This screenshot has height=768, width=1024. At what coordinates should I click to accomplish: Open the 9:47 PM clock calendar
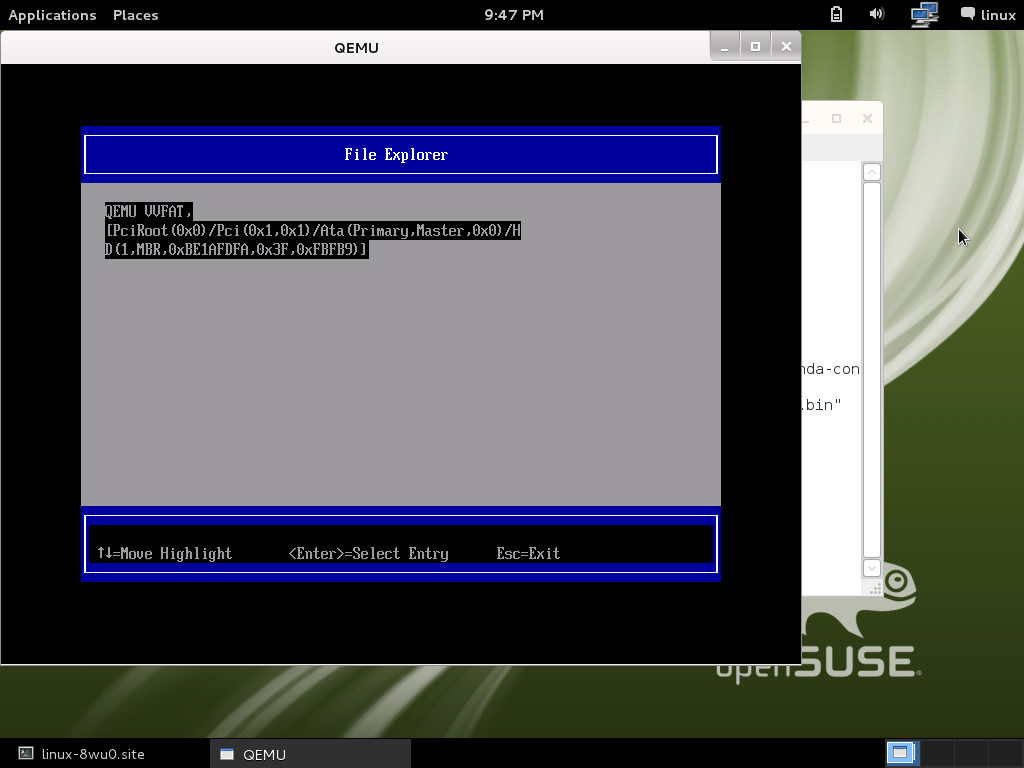[x=514, y=15]
